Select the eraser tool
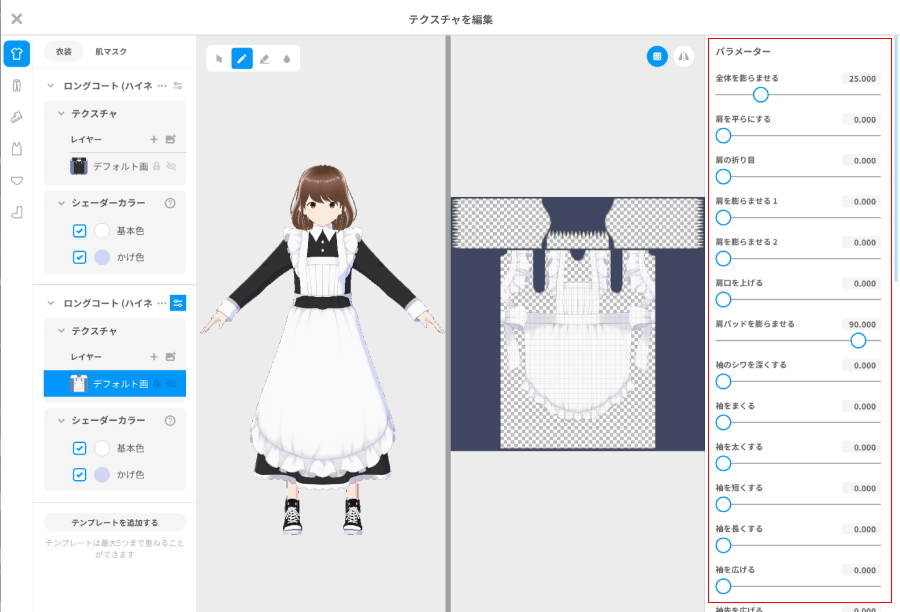Viewport: 900px width, 612px height. click(x=265, y=59)
